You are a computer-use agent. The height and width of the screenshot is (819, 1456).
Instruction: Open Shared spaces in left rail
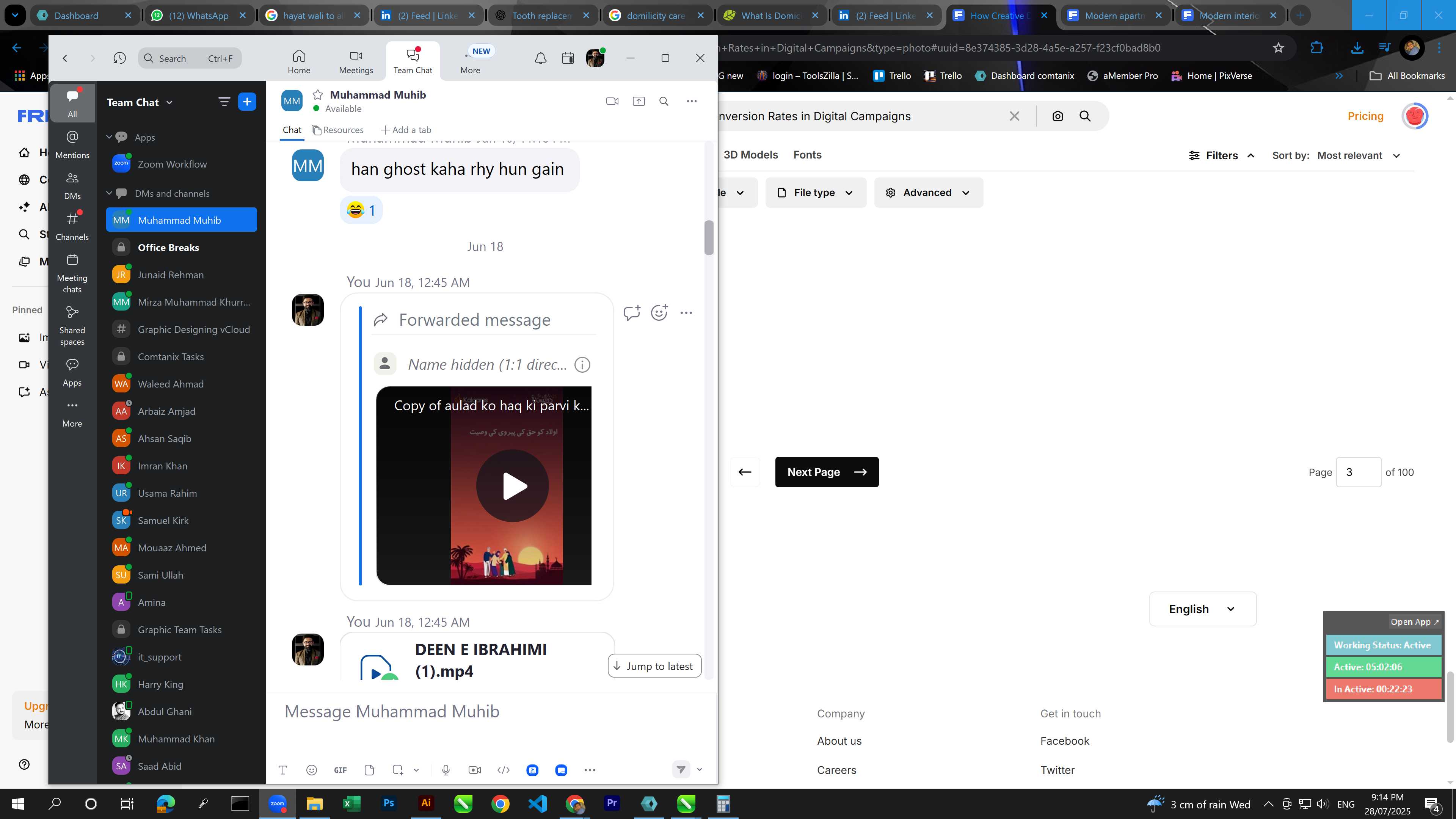point(72,326)
